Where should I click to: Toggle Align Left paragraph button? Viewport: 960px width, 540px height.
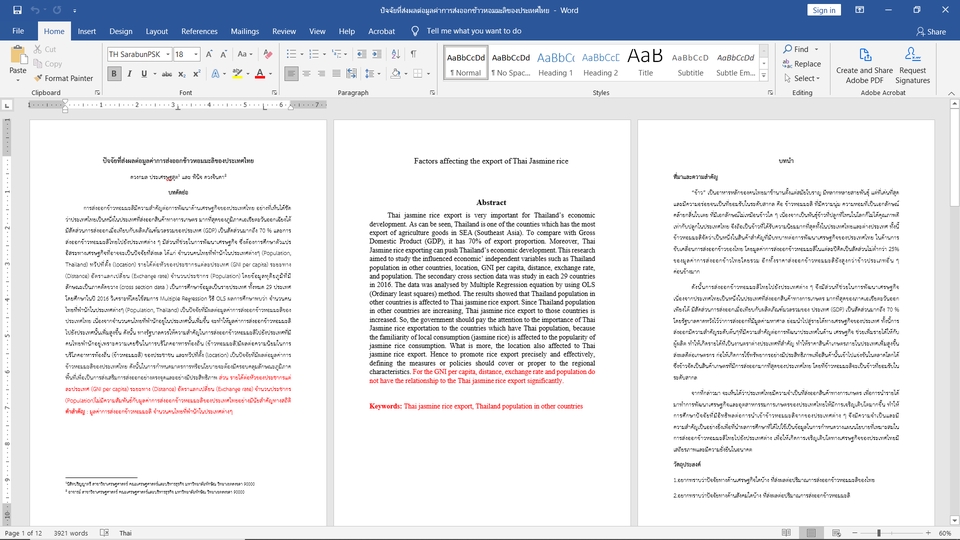[291, 74]
